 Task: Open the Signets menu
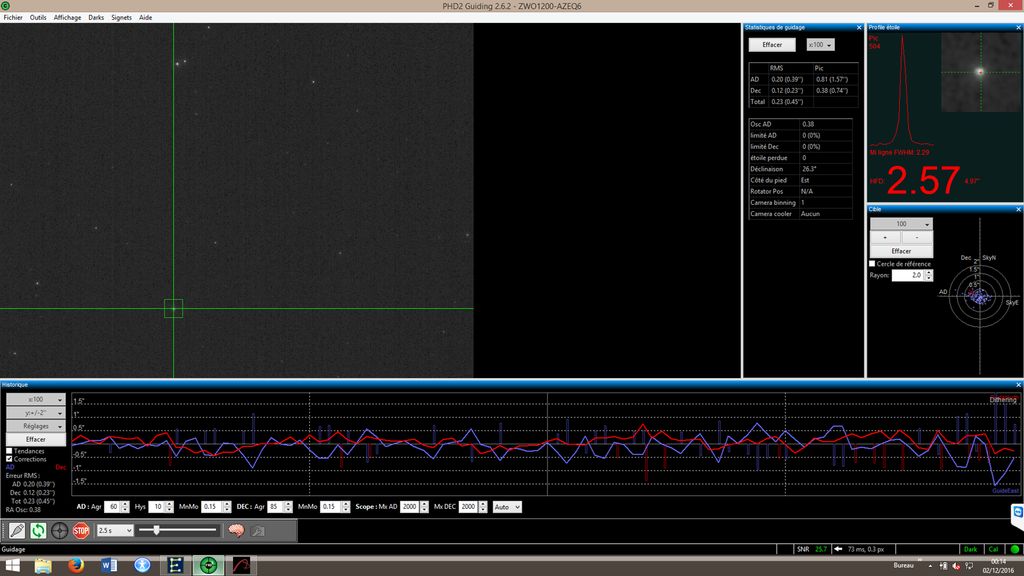click(x=121, y=18)
